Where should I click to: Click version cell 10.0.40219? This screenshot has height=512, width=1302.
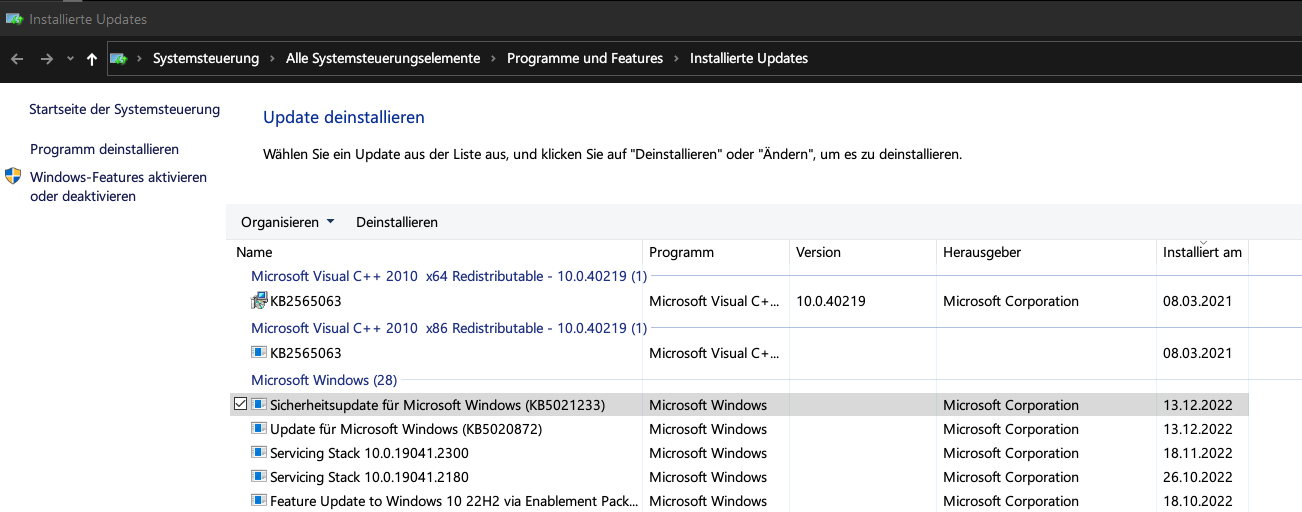[x=831, y=301]
